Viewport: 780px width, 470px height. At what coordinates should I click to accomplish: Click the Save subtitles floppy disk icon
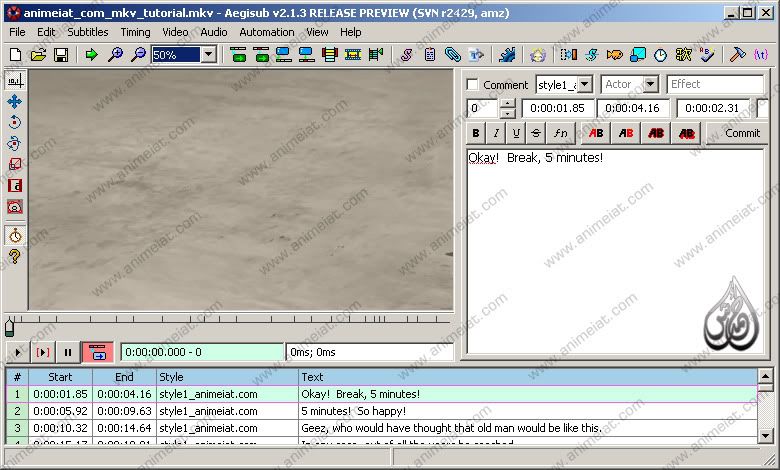tap(61, 55)
